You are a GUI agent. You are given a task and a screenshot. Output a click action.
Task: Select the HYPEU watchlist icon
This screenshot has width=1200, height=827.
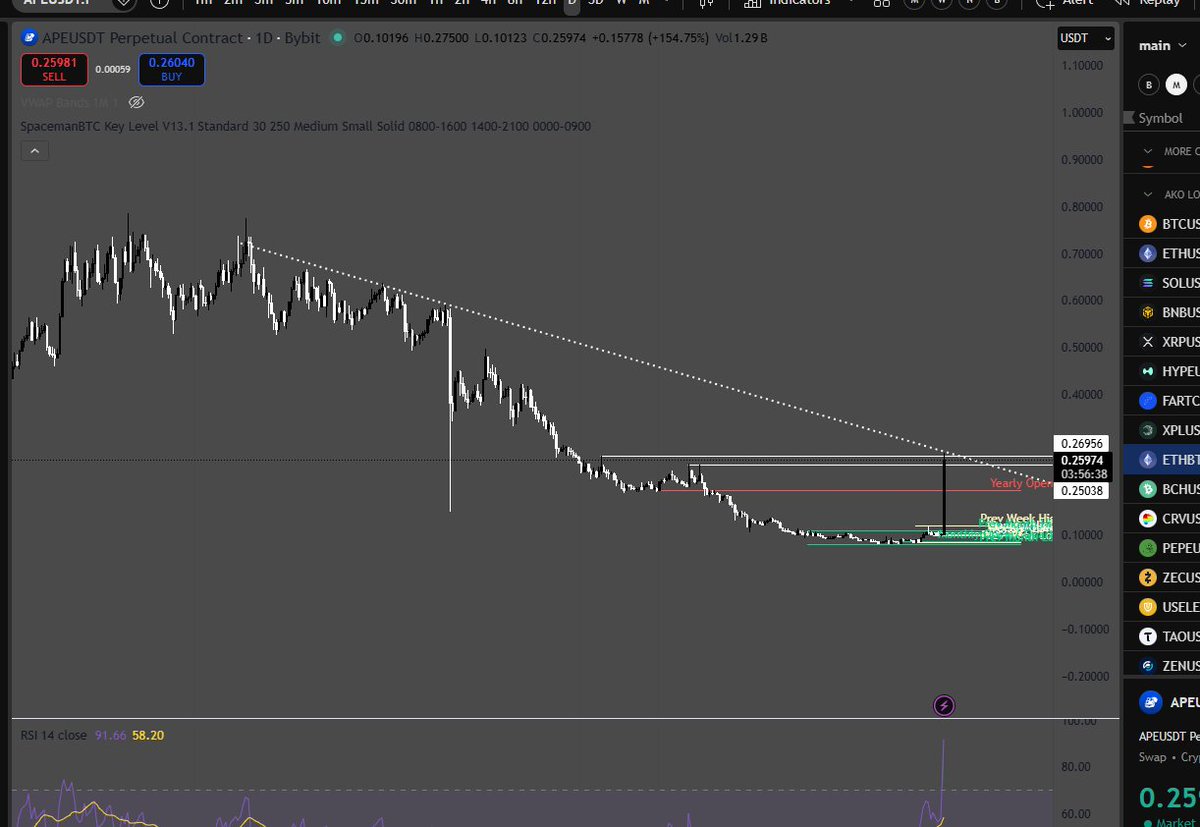point(1148,371)
